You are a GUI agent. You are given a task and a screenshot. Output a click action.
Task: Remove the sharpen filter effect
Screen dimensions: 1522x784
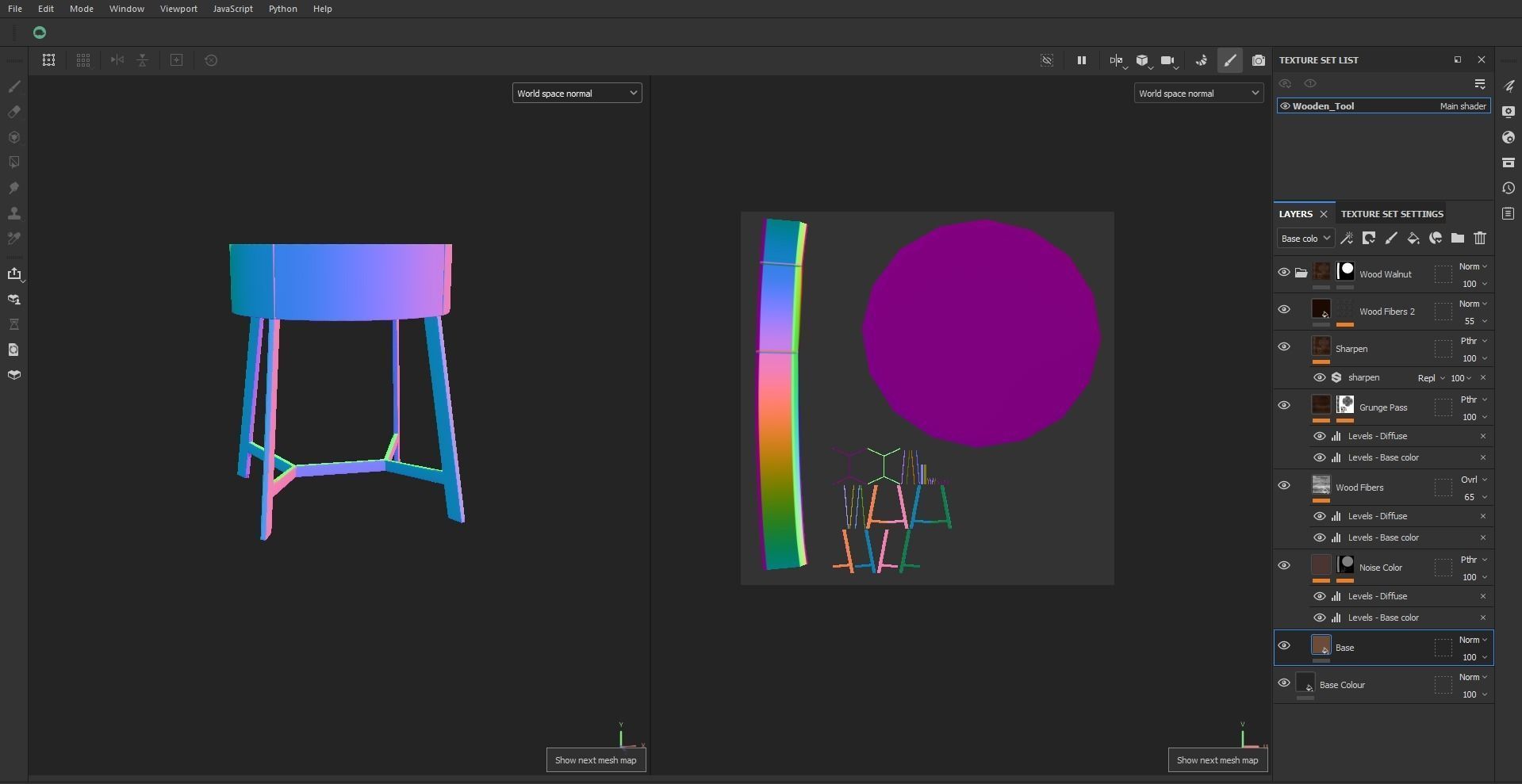coord(1483,378)
